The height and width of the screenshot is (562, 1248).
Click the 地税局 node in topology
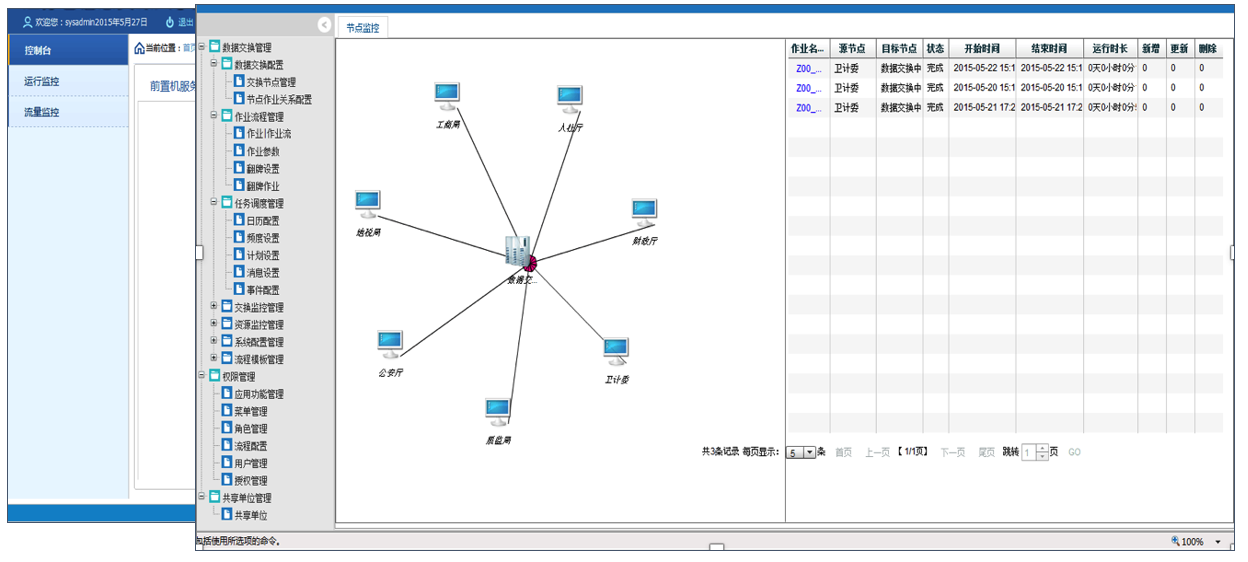pyautogui.click(x=368, y=204)
